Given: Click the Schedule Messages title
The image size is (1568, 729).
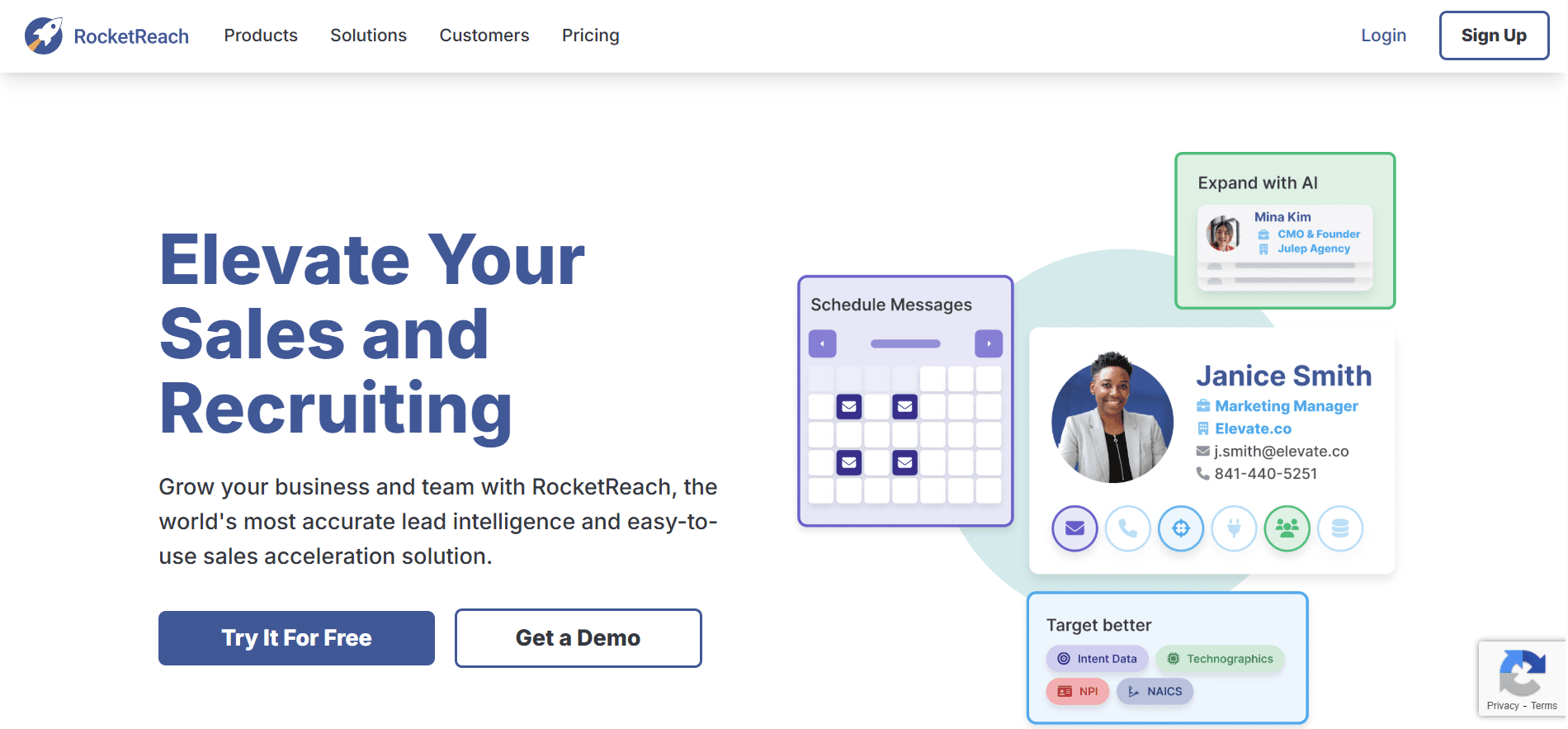Looking at the screenshot, I should click(x=891, y=305).
